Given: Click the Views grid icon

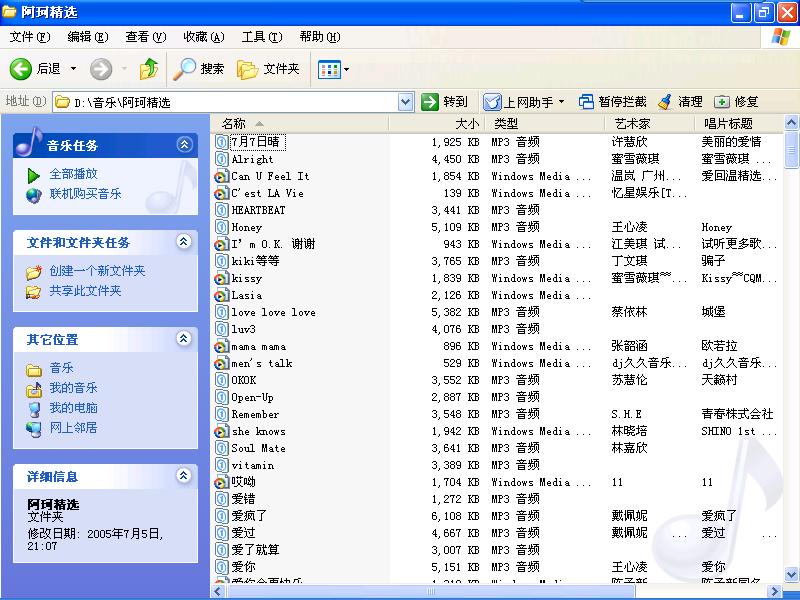Looking at the screenshot, I should (327, 69).
